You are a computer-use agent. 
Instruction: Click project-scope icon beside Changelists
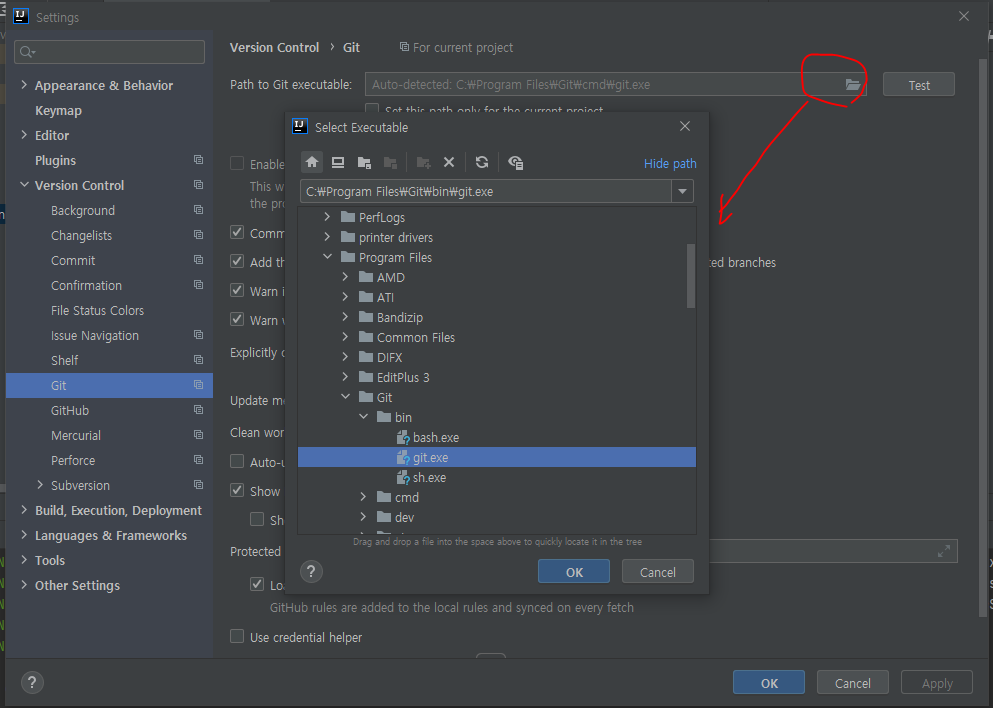pyautogui.click(x=198, y=235)
